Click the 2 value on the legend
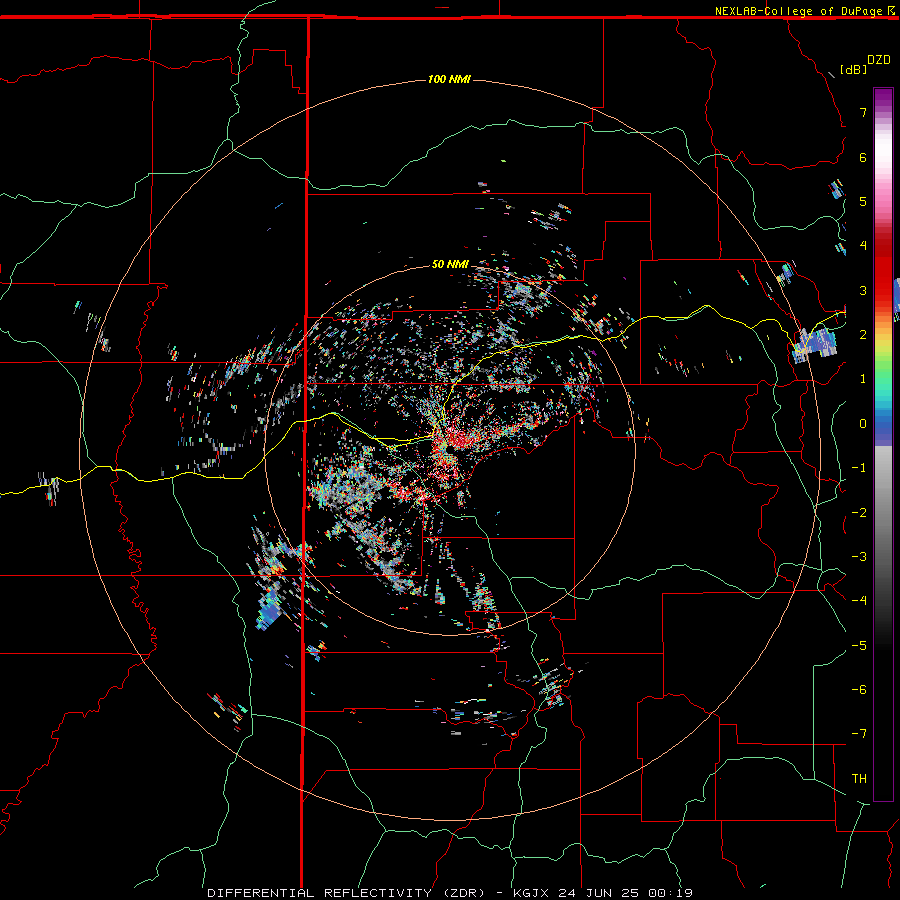The height and width of the screenshot is (900, 900). coord(863,335)
